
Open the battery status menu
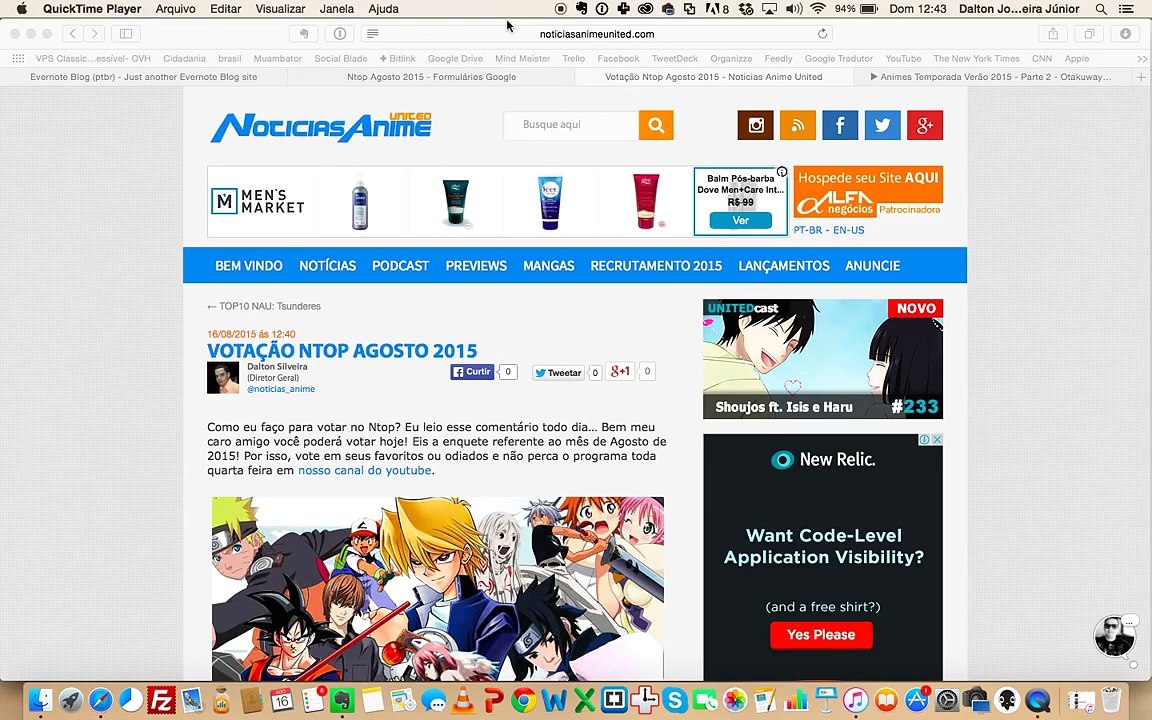click(x=869, y=9)
